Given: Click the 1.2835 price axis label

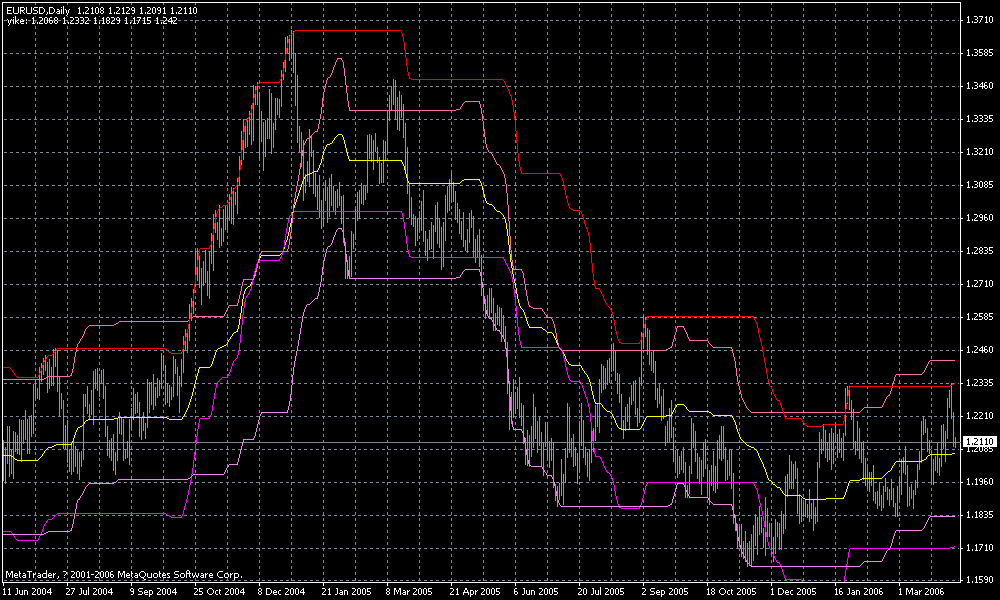Looking at the screenshot, I should click(980, 251).
